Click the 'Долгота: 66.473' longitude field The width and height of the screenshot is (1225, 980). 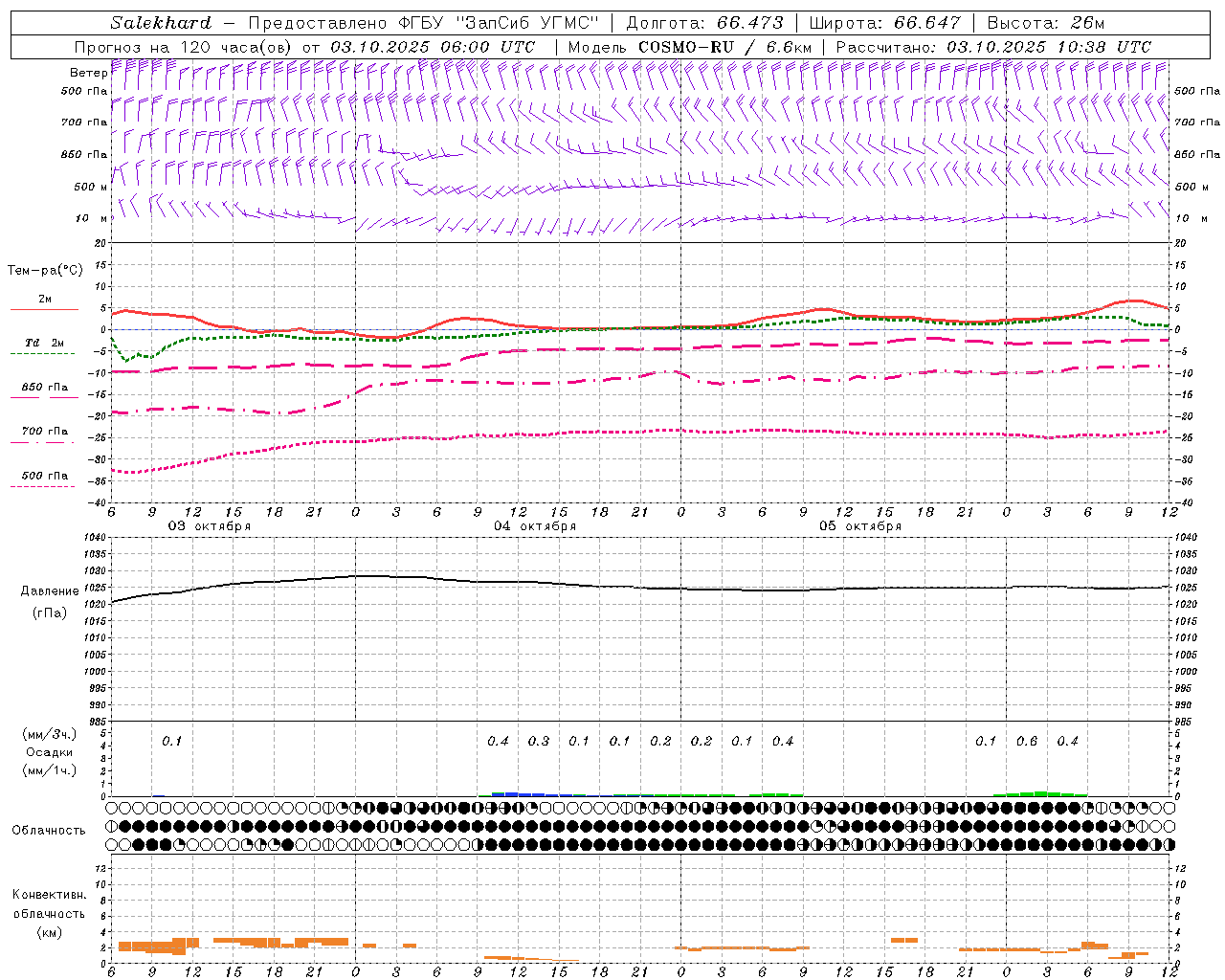pos(706,23)
